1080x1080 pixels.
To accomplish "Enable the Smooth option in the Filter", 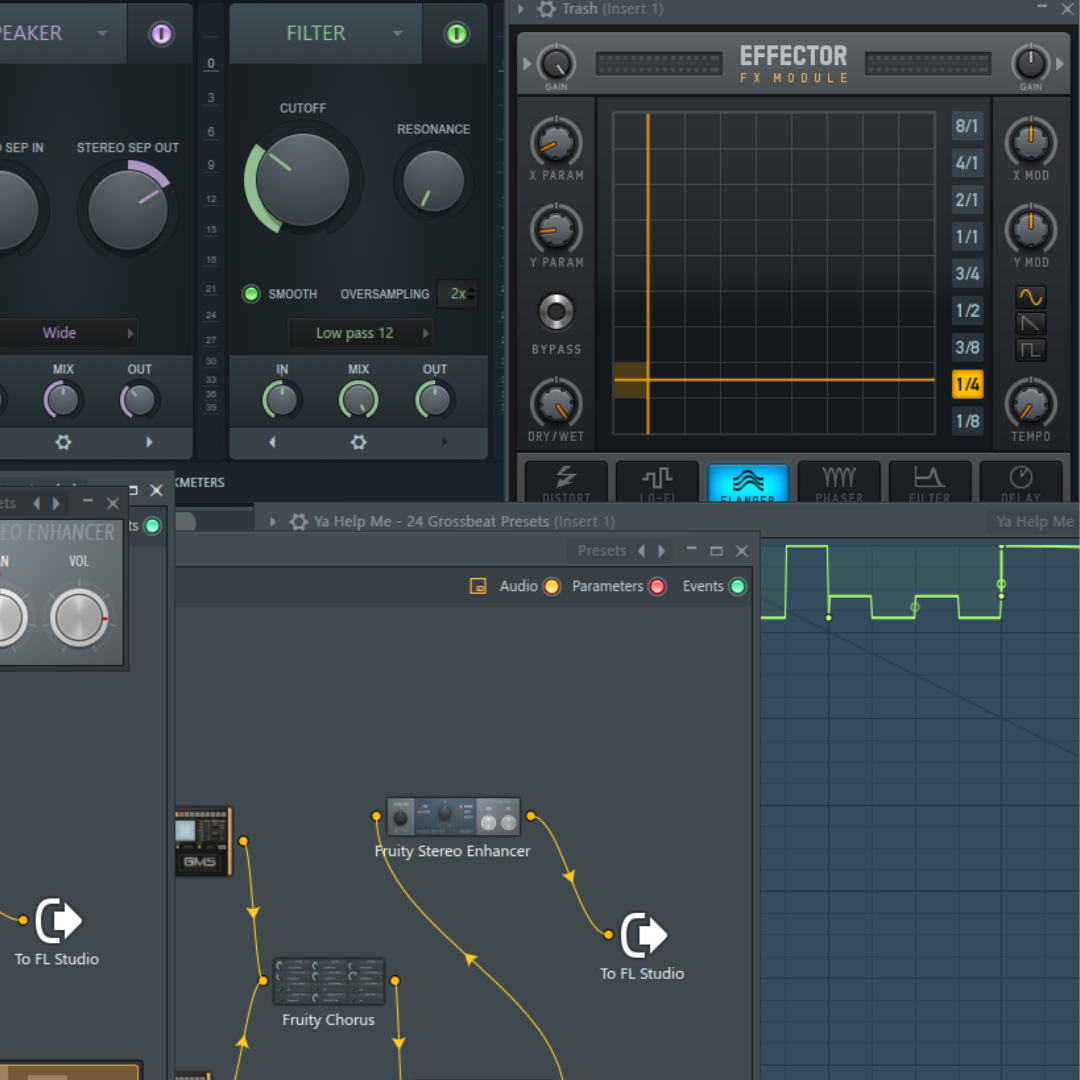I will [x=251, y=294].
